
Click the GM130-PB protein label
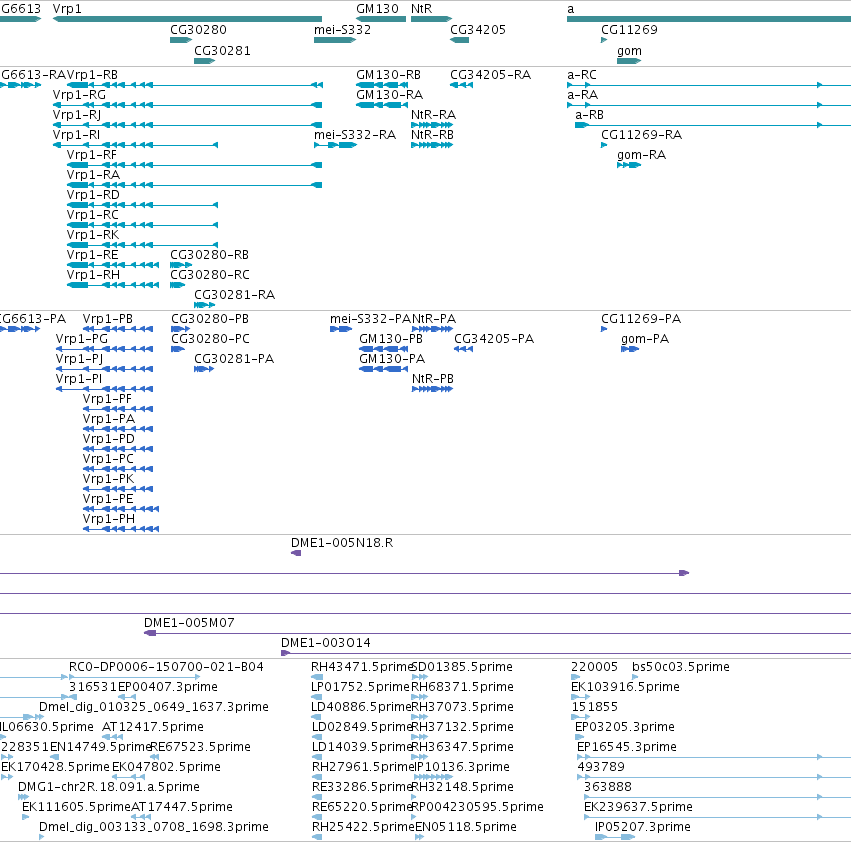tap(391, 339)
